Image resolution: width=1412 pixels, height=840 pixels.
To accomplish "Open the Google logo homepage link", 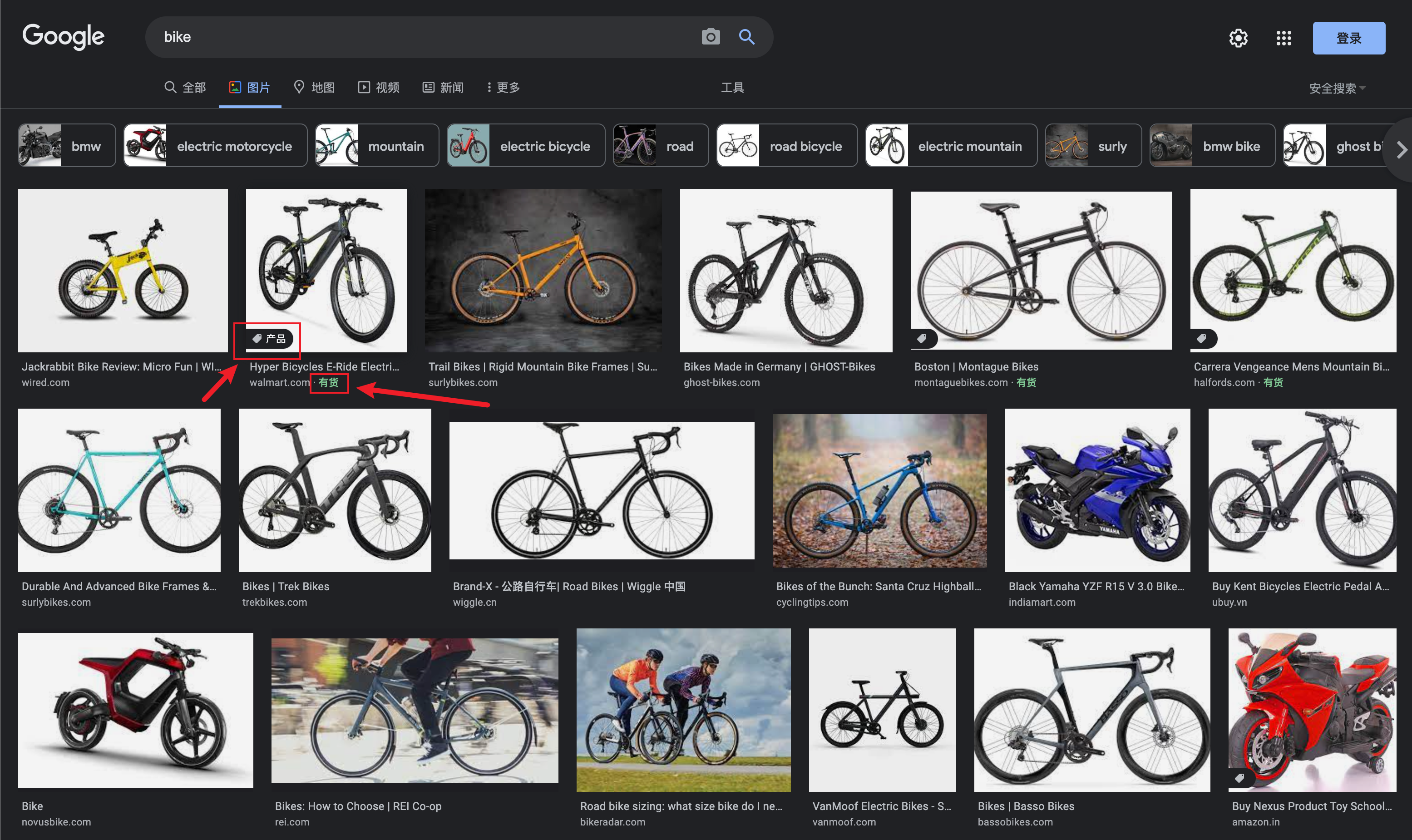I will pyautogui.click(x=64, y=37).
